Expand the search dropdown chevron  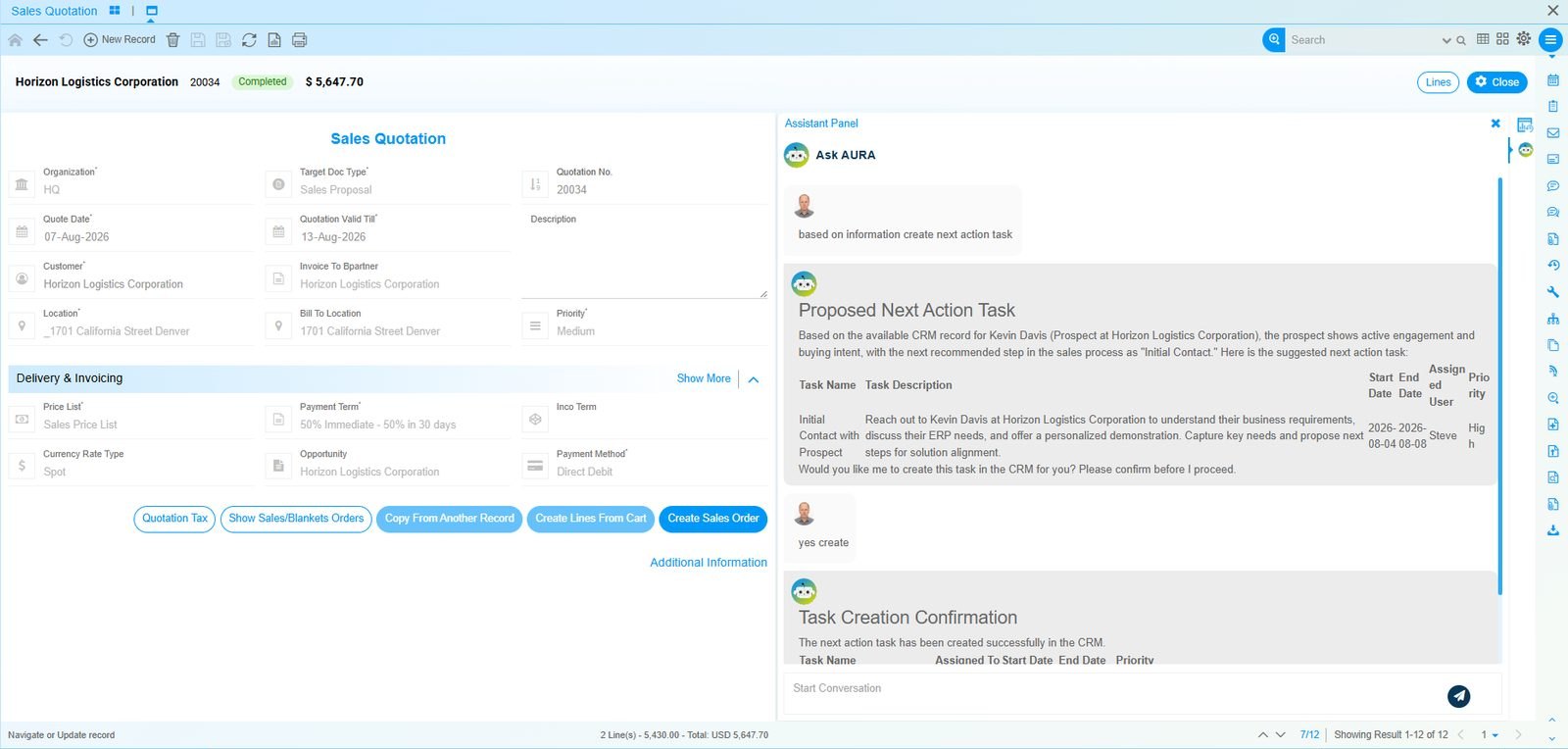(1446, 41)
